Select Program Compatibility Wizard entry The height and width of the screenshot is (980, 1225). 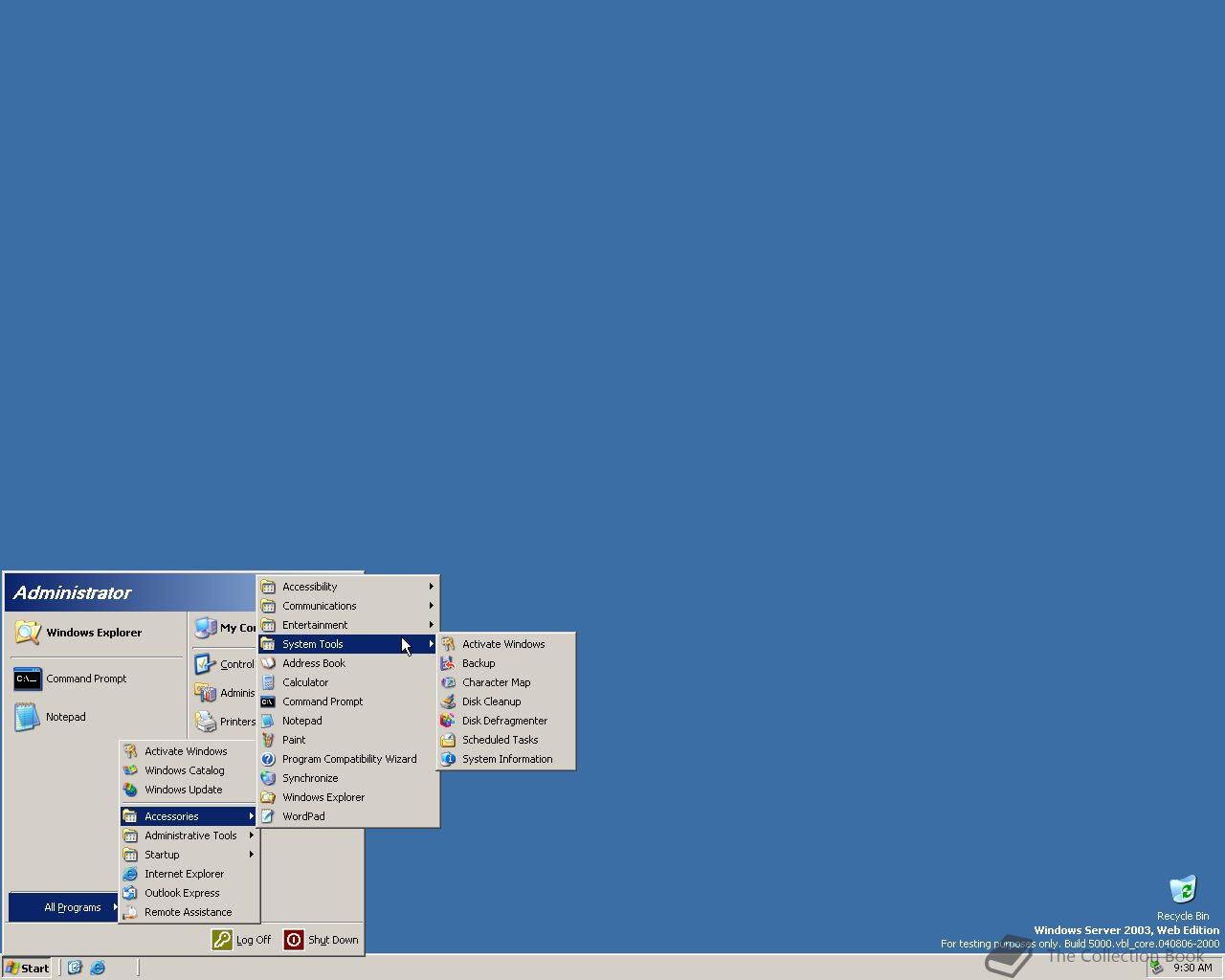348,759
